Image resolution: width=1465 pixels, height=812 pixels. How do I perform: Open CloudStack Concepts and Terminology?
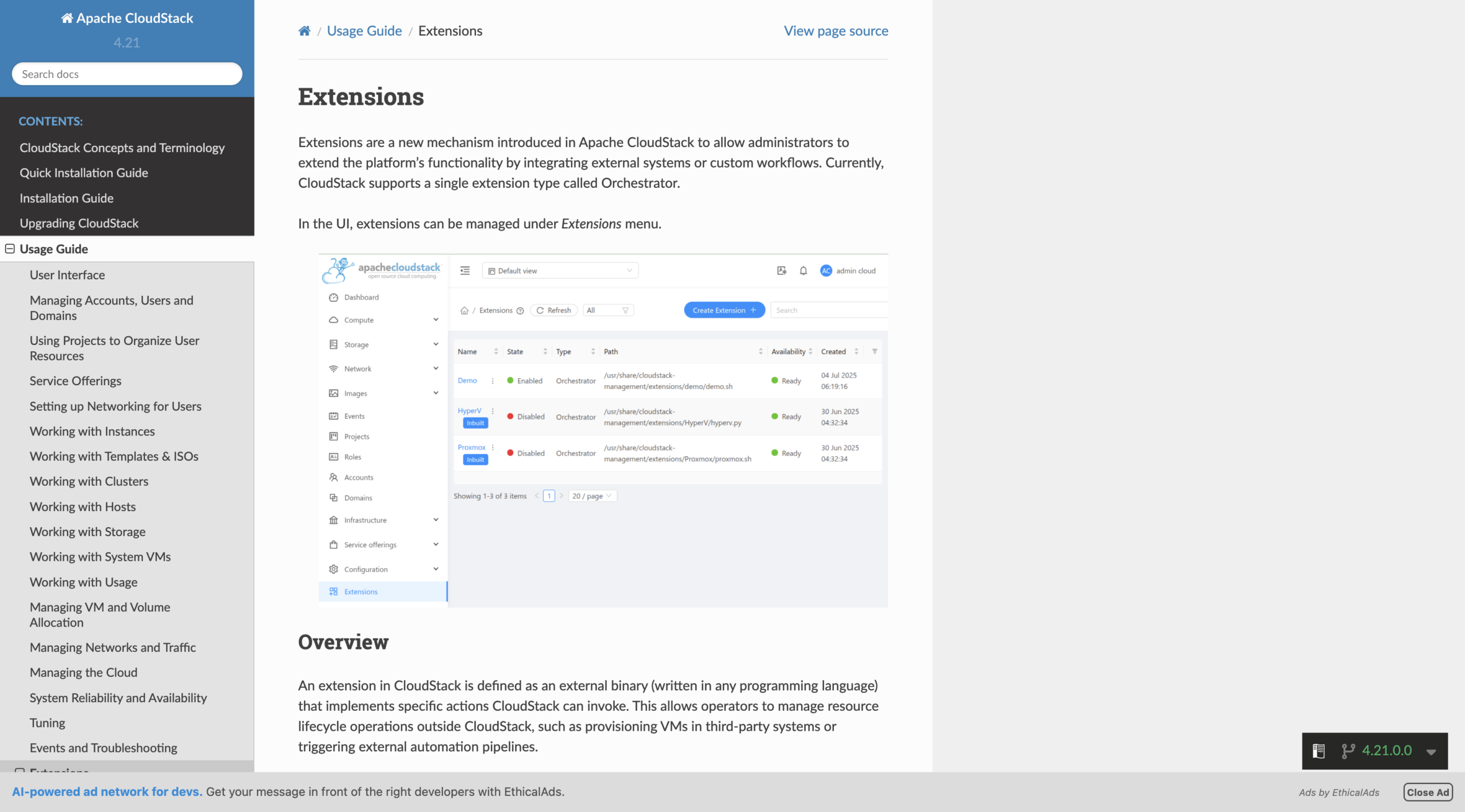pos(122,148)
